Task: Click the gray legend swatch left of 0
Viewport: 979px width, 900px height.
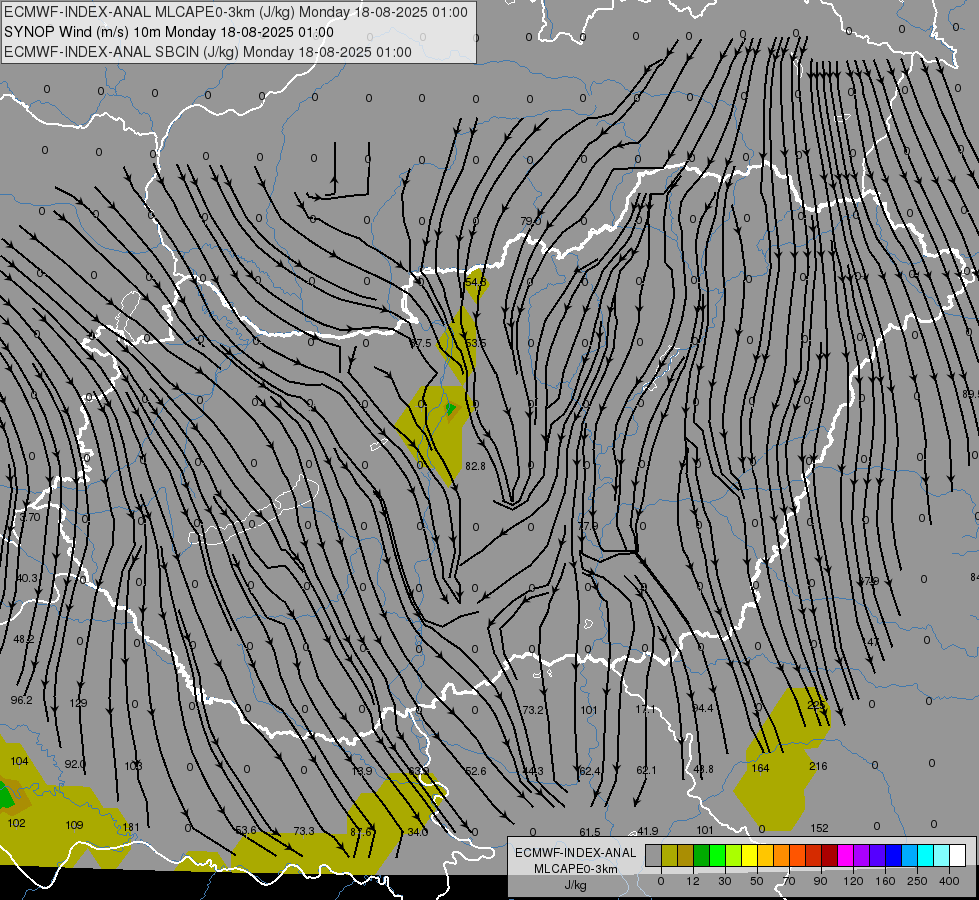Action: pos(654,856)
